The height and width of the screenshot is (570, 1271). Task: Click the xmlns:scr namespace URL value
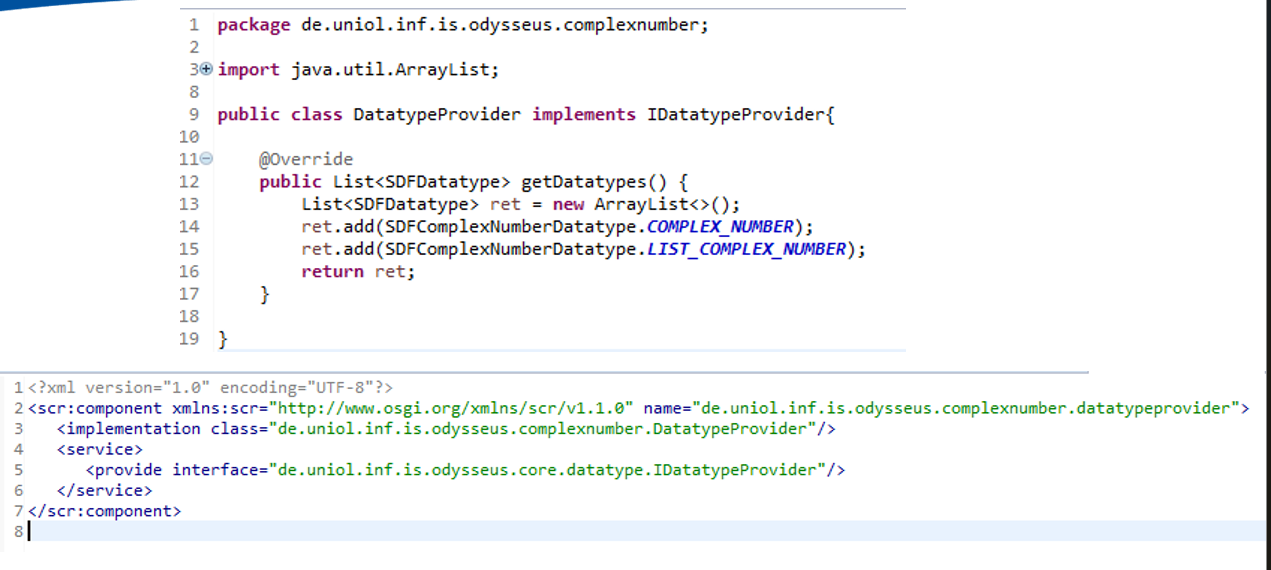tap(455, 408)
